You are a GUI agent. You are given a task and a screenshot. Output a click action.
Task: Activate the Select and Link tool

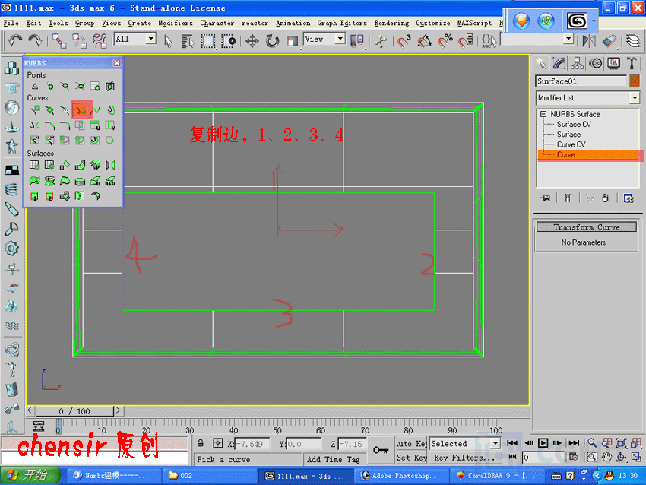click(x=59, y=41)
